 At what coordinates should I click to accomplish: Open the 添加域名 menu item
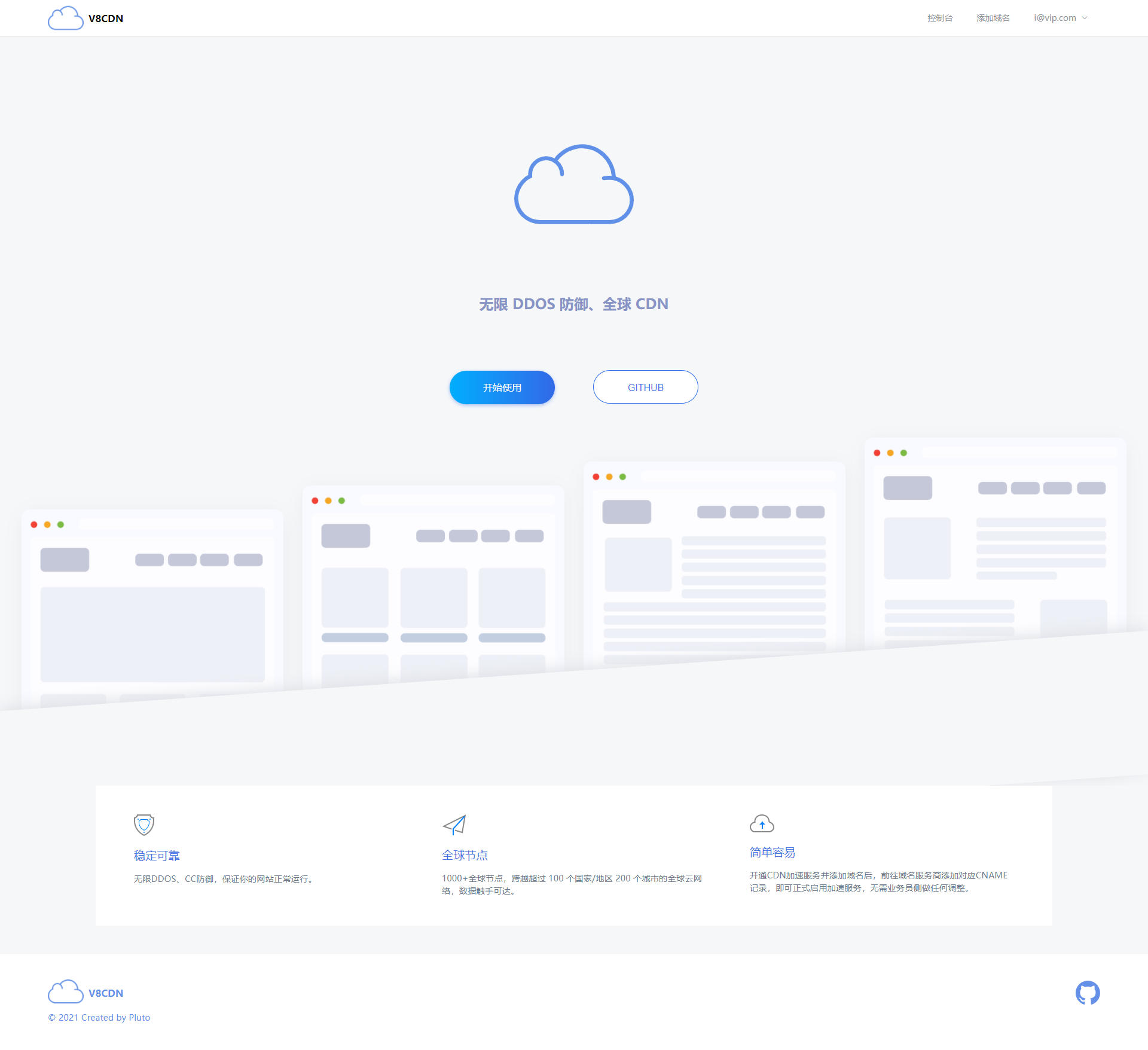tap(993, 18)
